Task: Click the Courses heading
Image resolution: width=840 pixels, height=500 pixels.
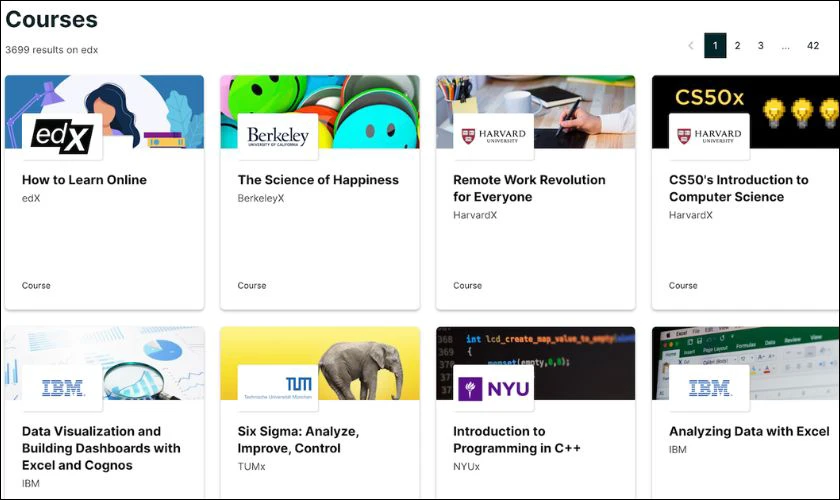Action: (x=51, y=19)
